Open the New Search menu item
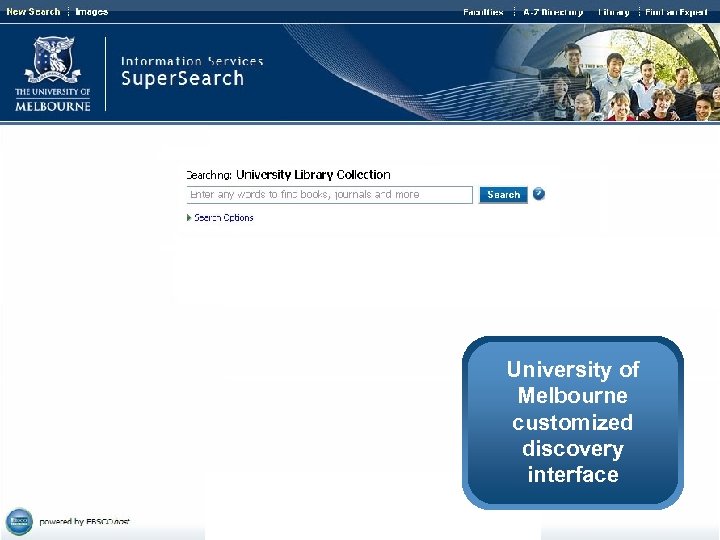Screen dimensions: 720x540 (33, 11)
